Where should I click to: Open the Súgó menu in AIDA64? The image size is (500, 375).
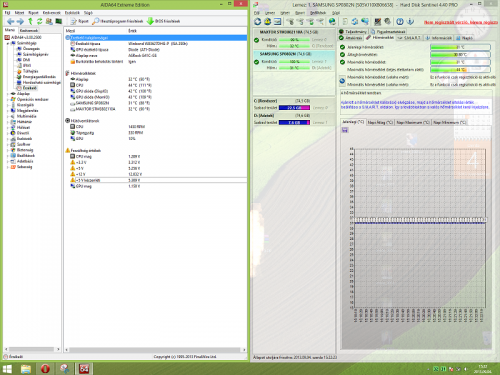tap(88, 13)
